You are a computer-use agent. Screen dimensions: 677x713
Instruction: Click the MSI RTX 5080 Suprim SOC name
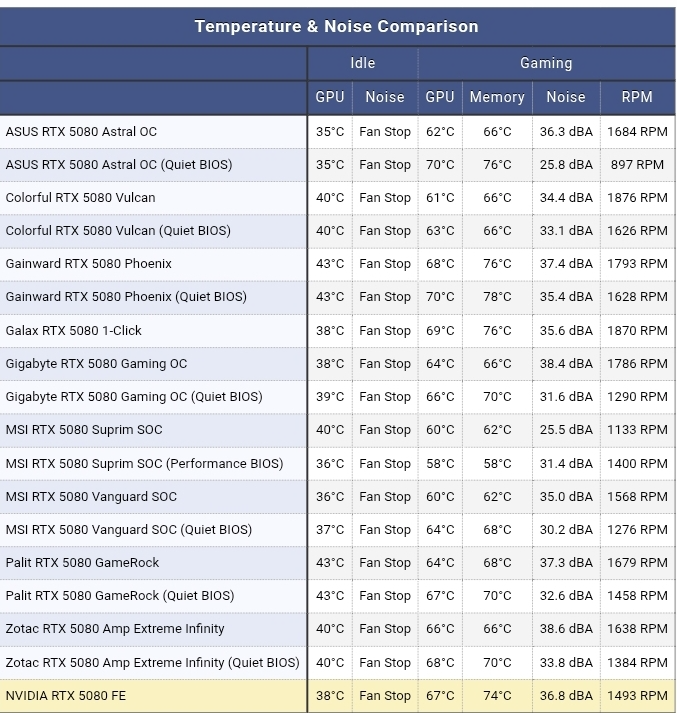(84, 430)
